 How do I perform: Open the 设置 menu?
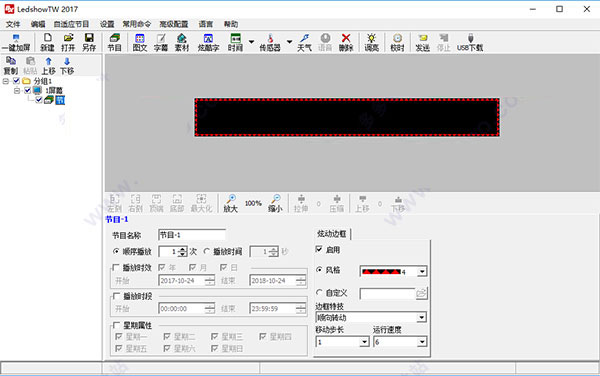[x=107, y=24]
